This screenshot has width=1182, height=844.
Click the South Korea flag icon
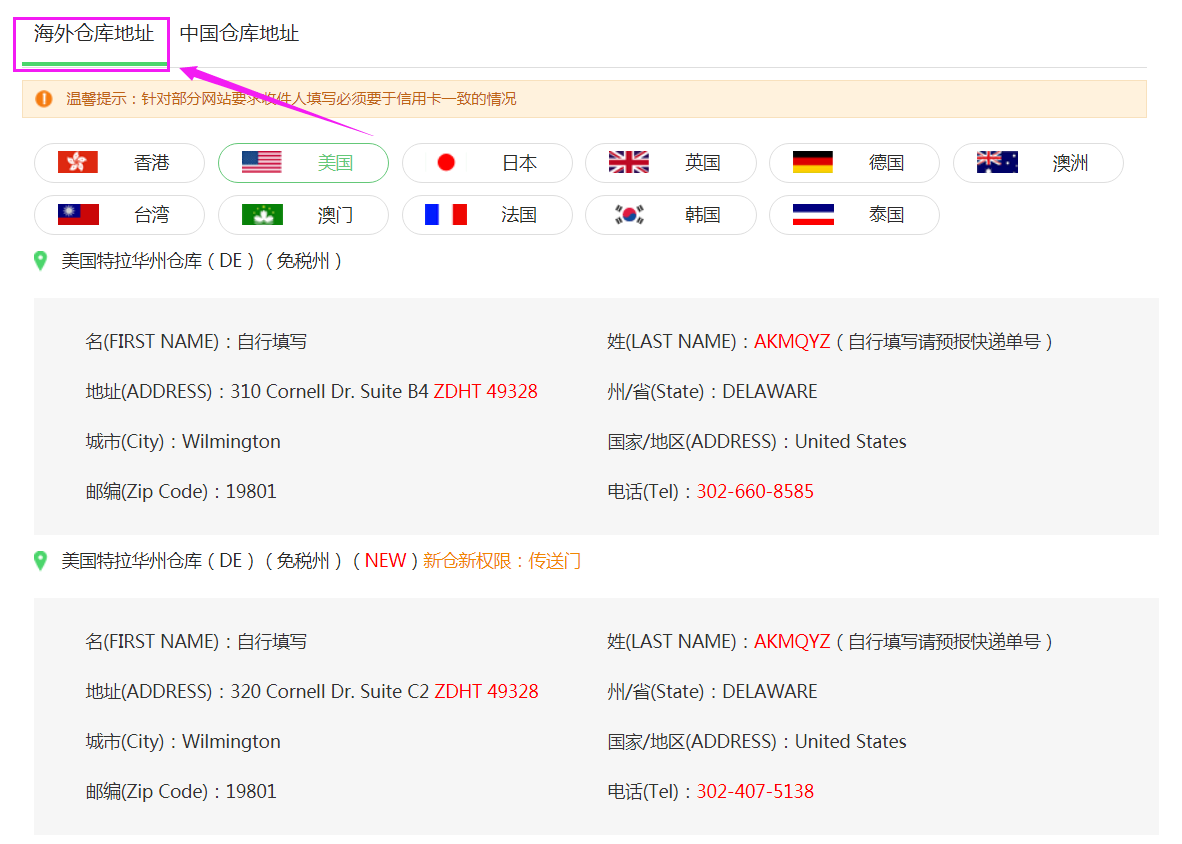[628, 214]
